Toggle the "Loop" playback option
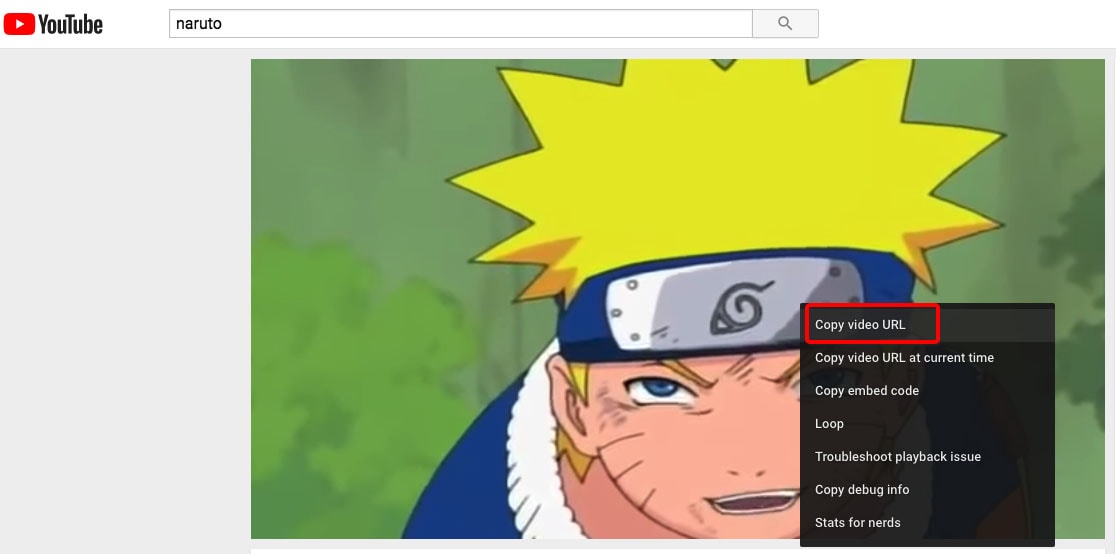The height and width of the screenshot is (554, 1116). (829, 424)
